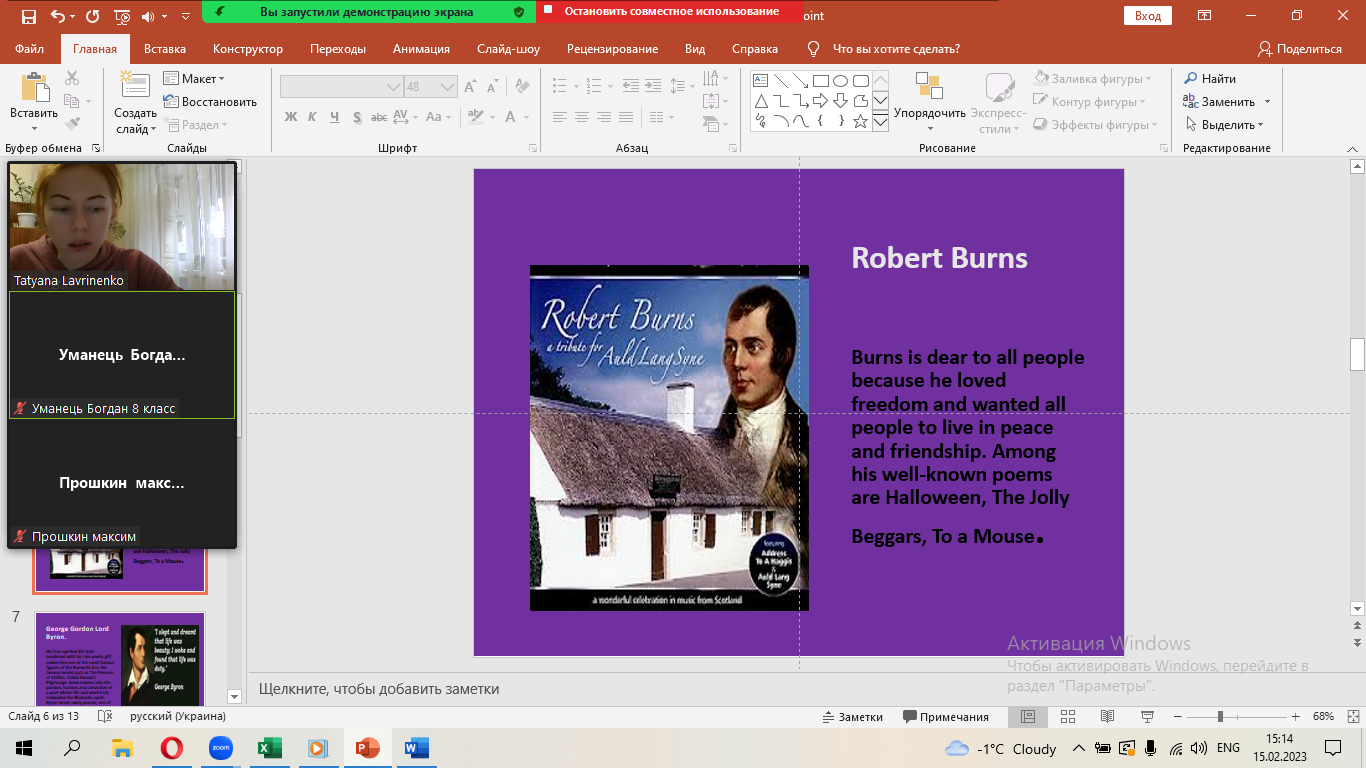Open the Макет layout dropdown
1366x768 pixels.
pyautogui.click(x=195, y=78)
